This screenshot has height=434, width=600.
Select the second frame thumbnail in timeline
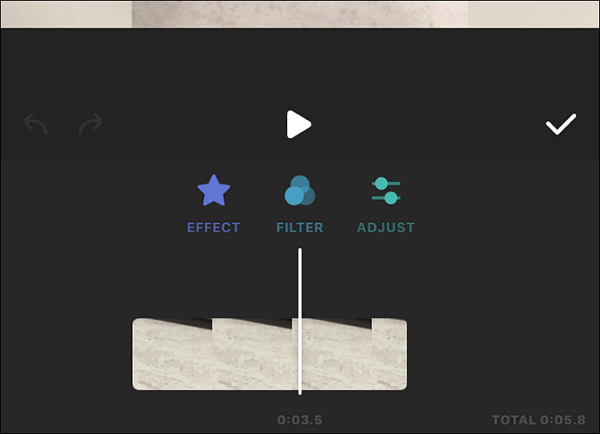[252, 354]
